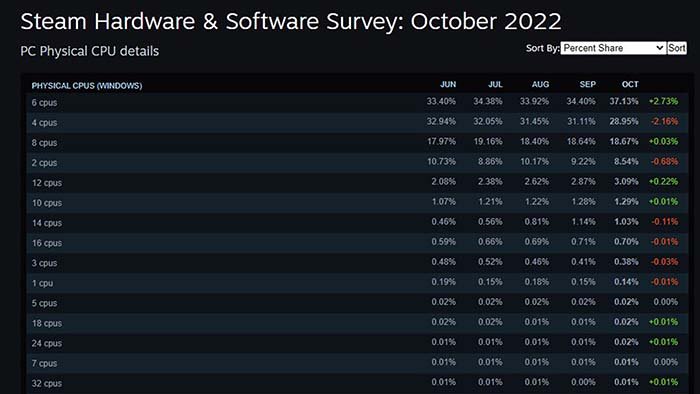Select the 4 cpus row

[x=357, y=122]
